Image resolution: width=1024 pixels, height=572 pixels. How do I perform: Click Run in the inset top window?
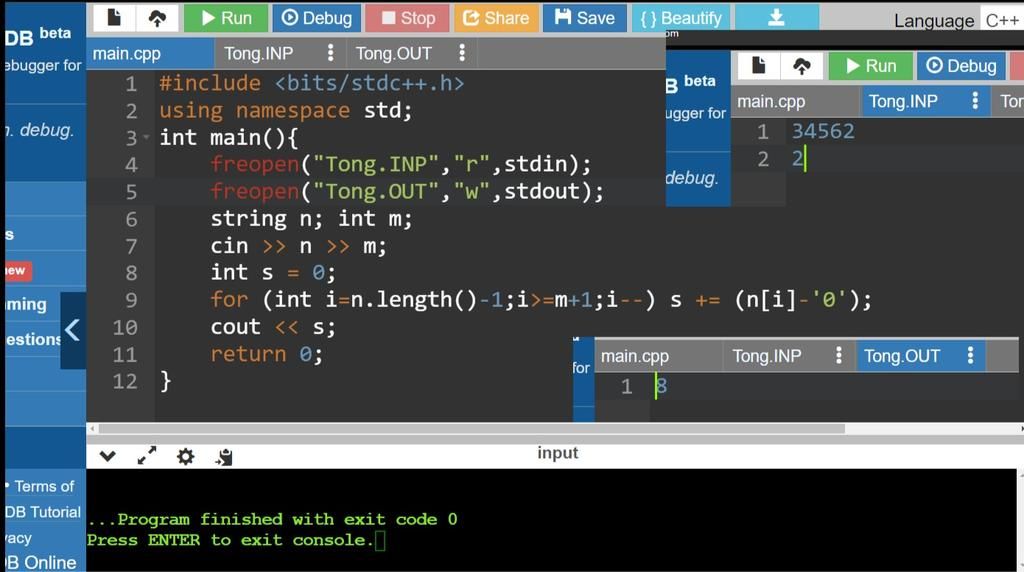pos(871,65)
